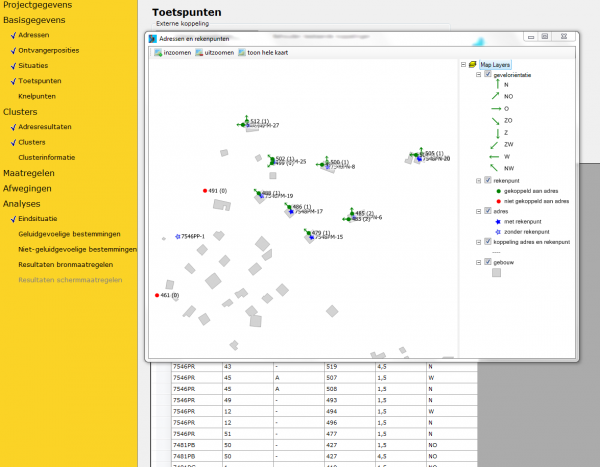Toggle the geveloriëntatie layer checkbox
This screenshot has height=467, width=600.
point(488,74)
